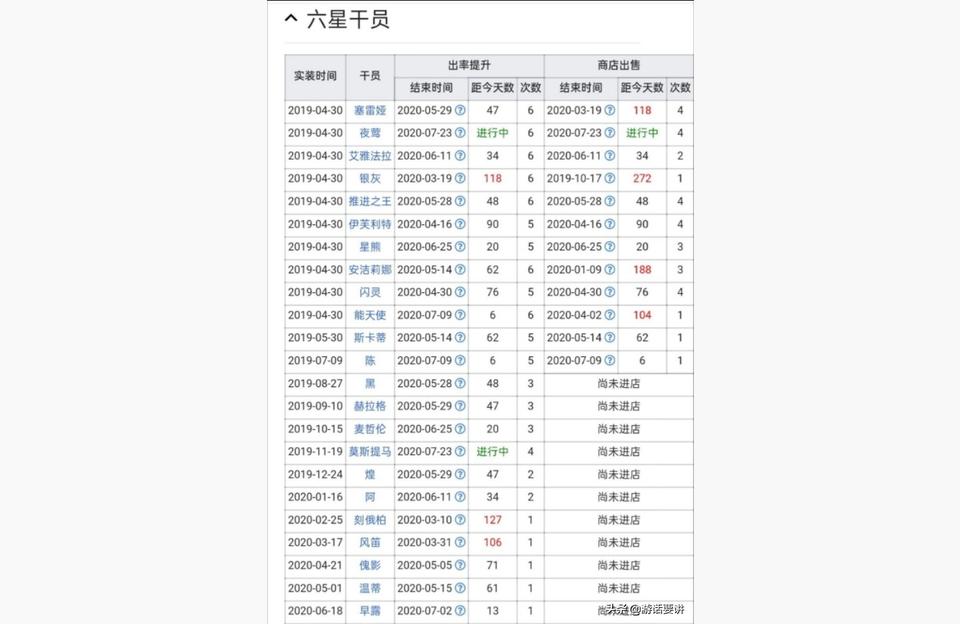Collapse the 六星干员 section chevron
This screenshot has width=960, height=624.
coord(291,18)
